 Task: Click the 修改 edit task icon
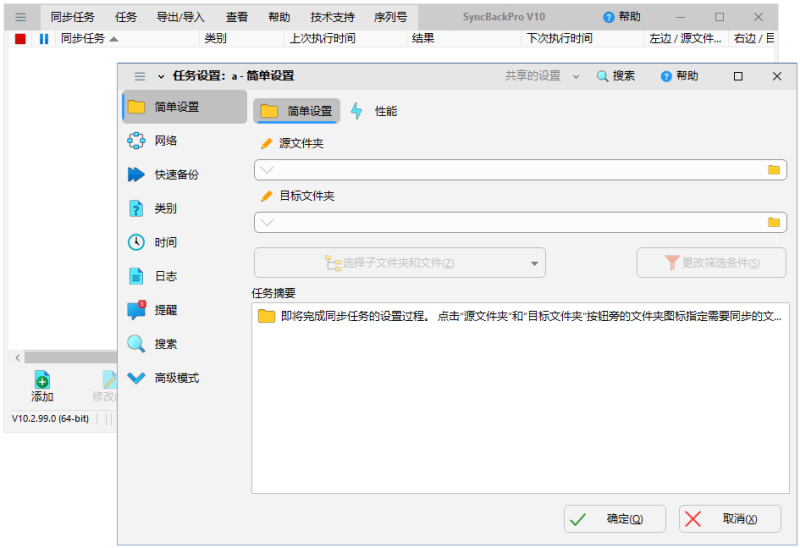pos(106,386)
